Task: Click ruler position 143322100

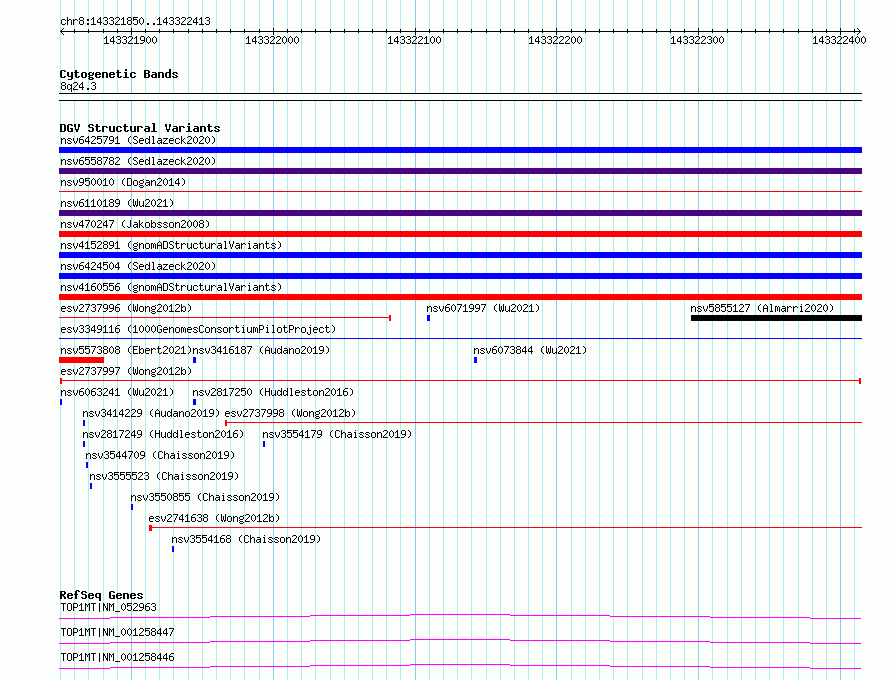Action: pos(414,40)
